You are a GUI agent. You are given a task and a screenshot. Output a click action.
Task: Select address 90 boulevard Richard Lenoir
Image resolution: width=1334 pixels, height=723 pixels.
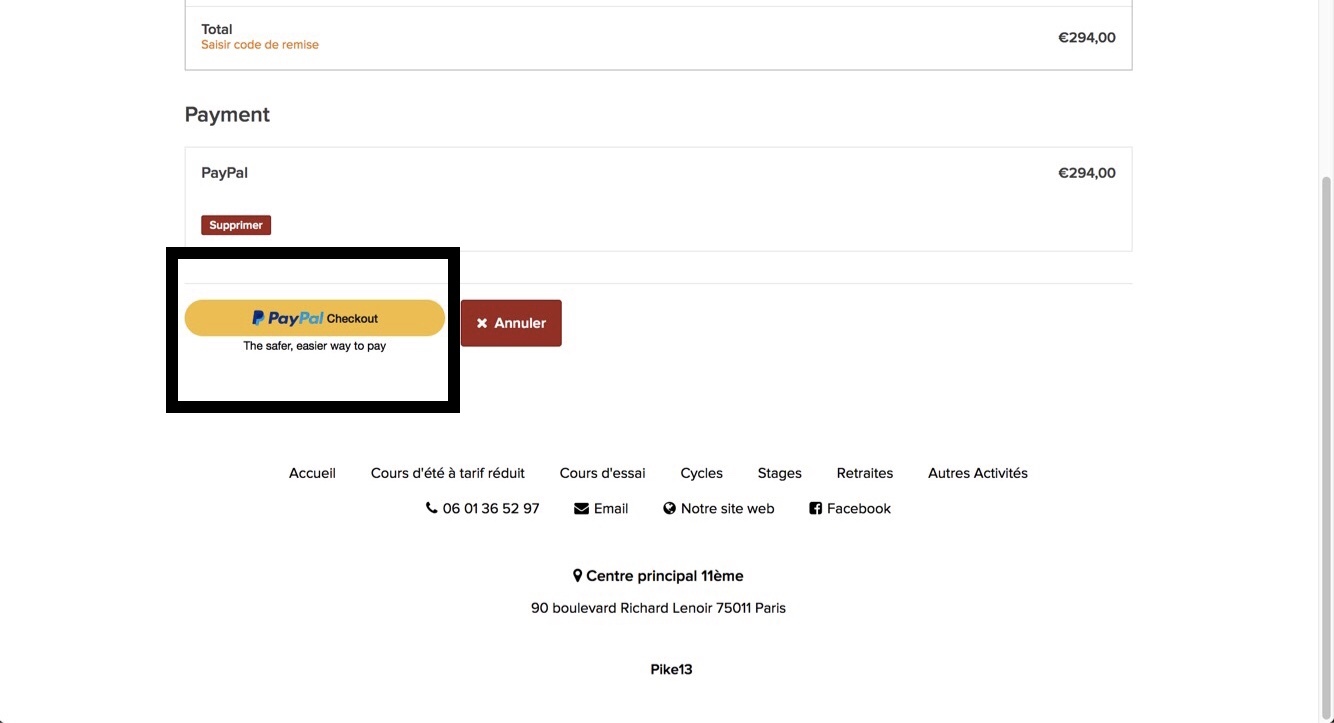(658, 608)
